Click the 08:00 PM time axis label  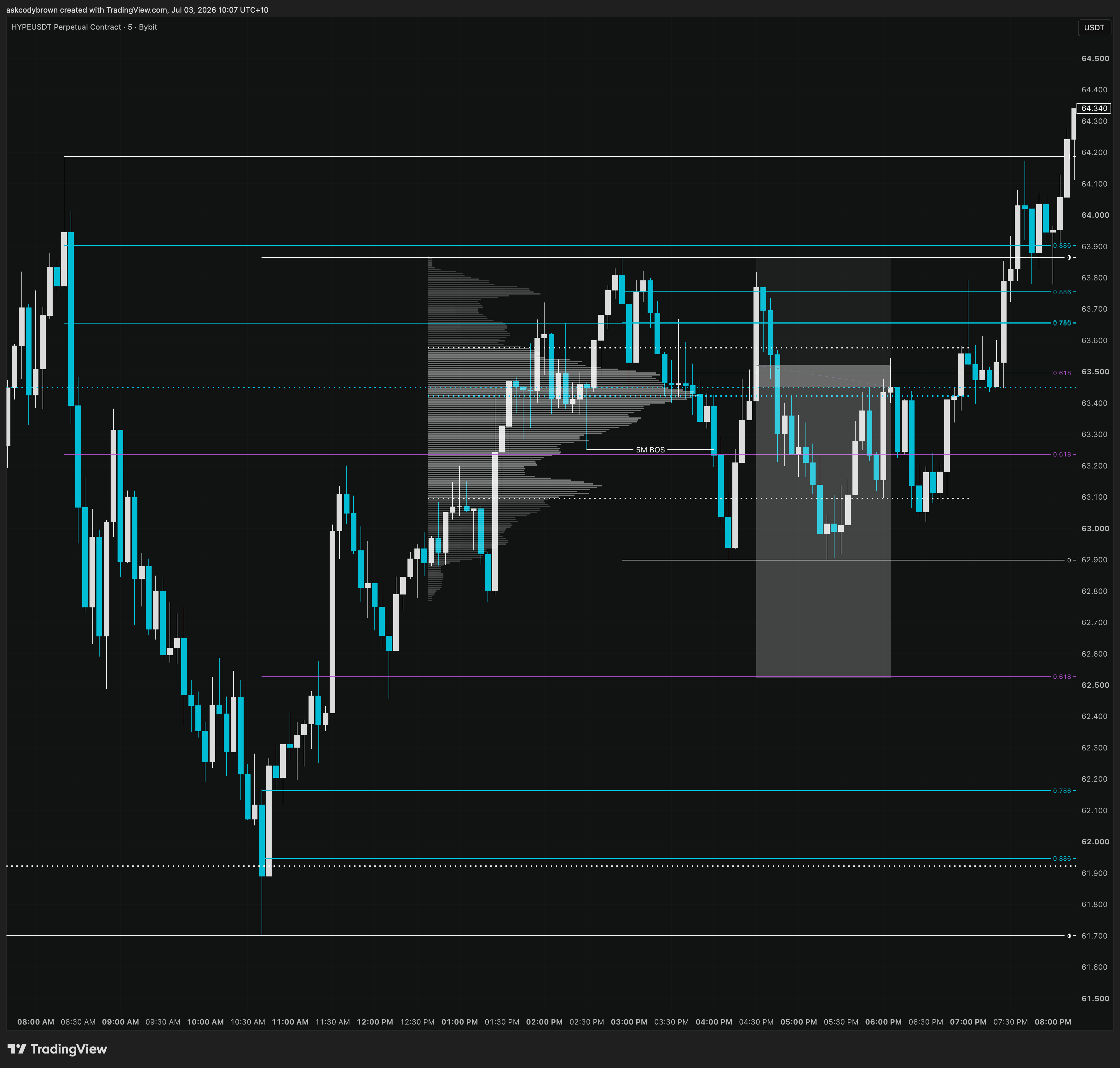pos(1054,1022)
